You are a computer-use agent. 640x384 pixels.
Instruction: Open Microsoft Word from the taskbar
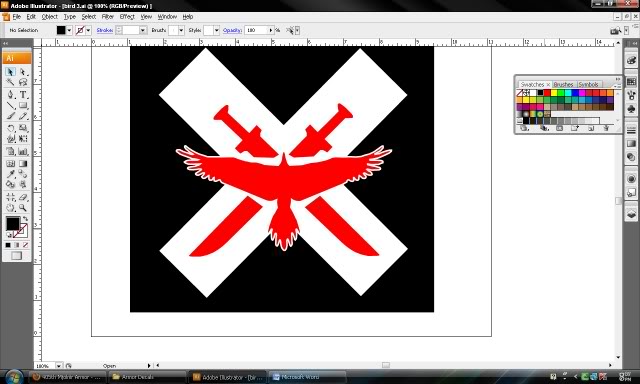point(307,377)
